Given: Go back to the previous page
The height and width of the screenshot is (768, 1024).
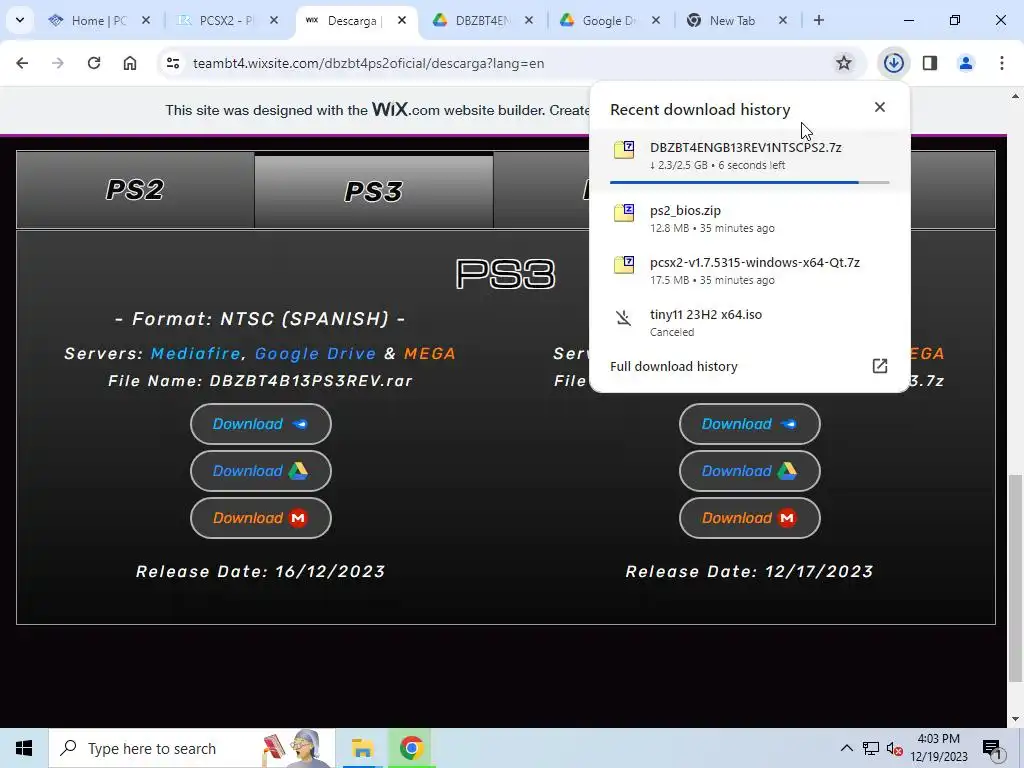Looking at the screenshot, I should [22, 63].
